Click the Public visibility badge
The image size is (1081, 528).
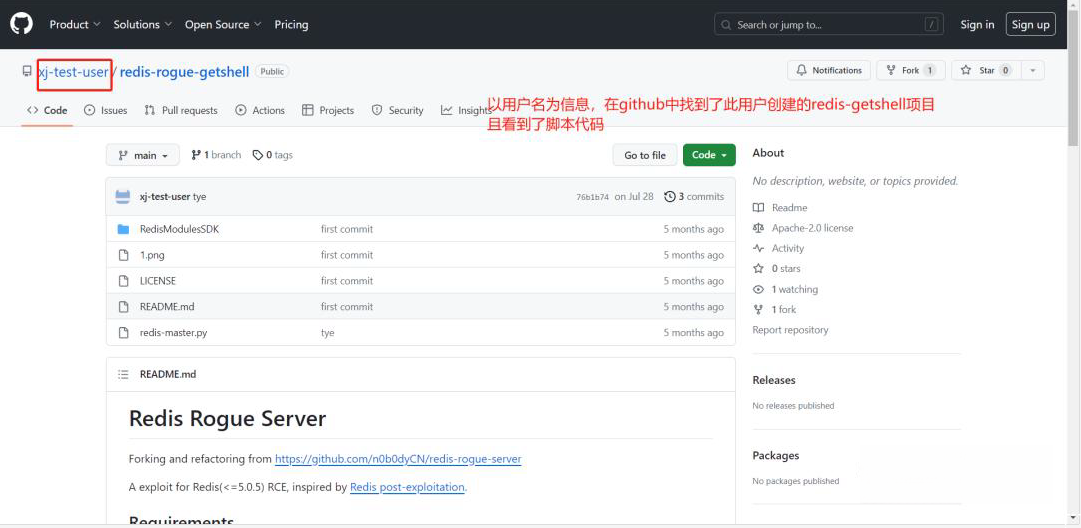tap(272, 71)
